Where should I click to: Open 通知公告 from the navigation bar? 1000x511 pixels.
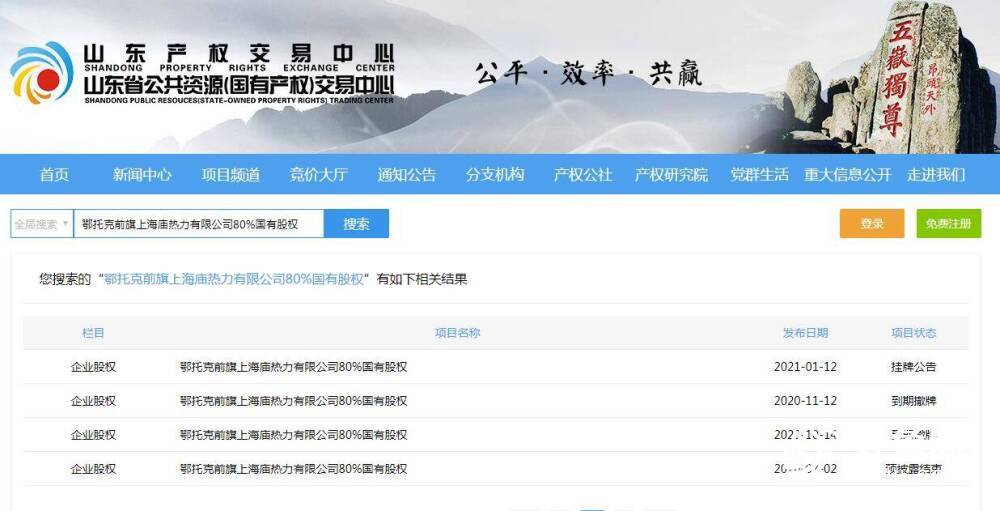point(406,175)
